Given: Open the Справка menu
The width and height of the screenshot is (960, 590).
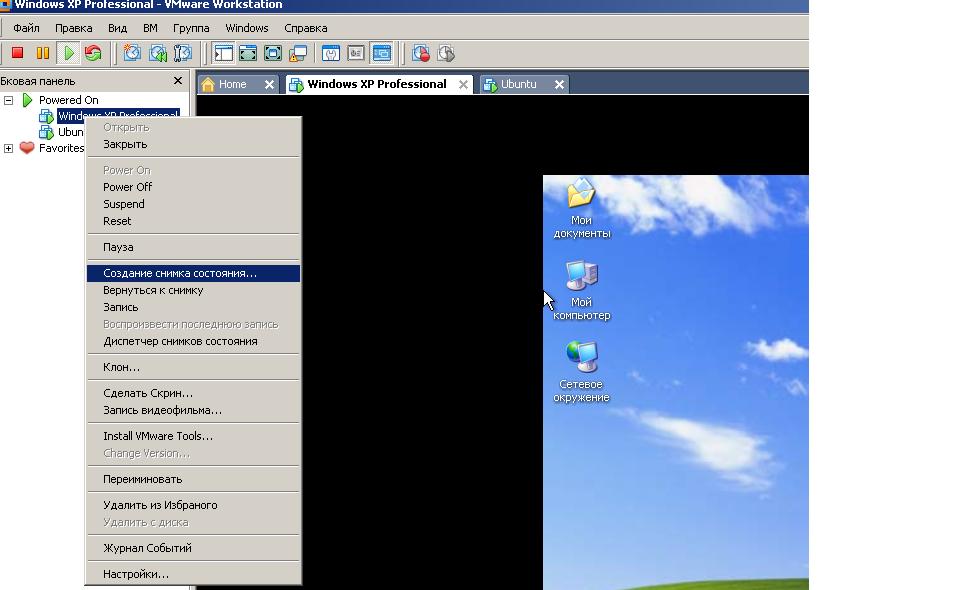Looking at the screenshot, I should pyautogui.click(x=306, y=28).
